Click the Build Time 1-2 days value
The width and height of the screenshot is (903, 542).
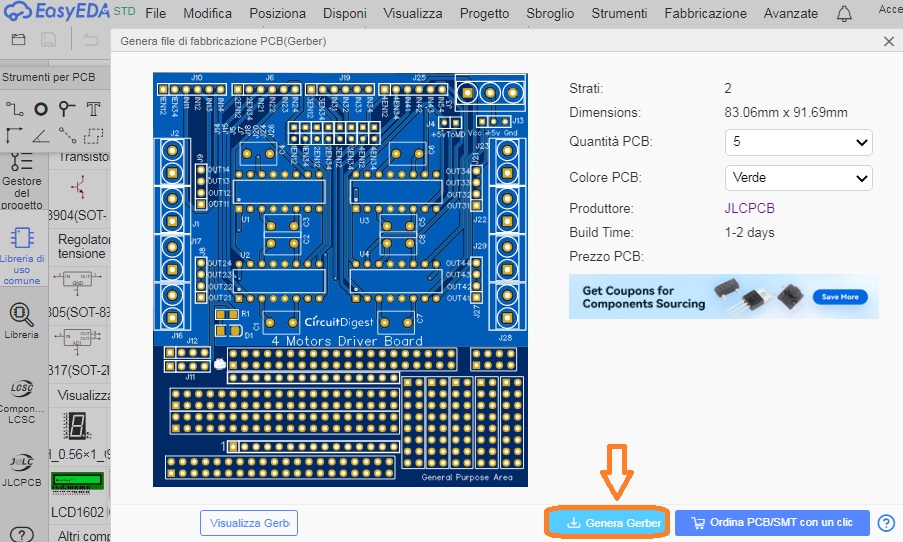(749, 233)
